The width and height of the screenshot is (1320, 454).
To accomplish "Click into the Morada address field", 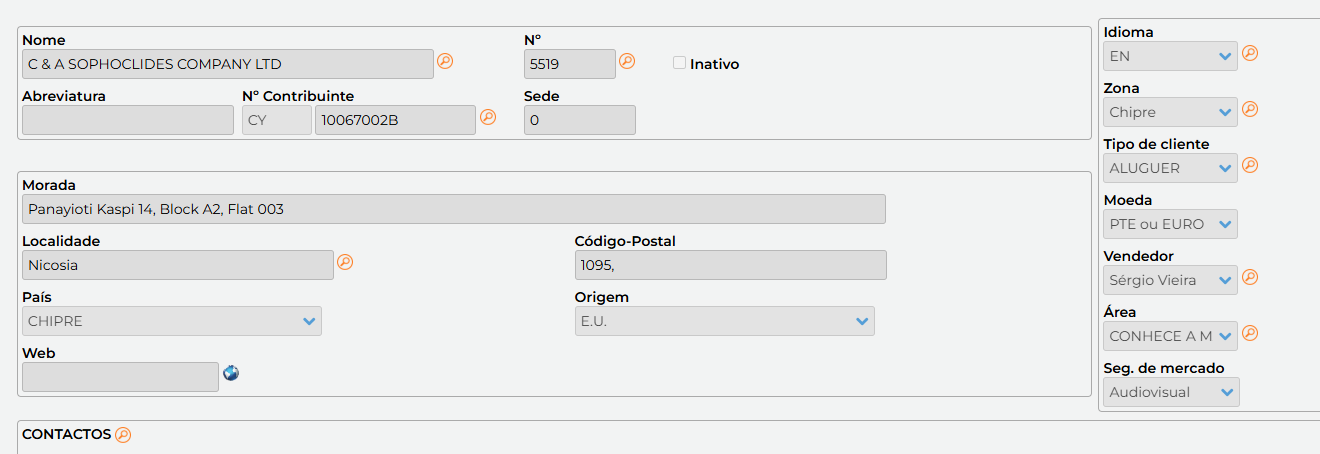I will point(454,209).
